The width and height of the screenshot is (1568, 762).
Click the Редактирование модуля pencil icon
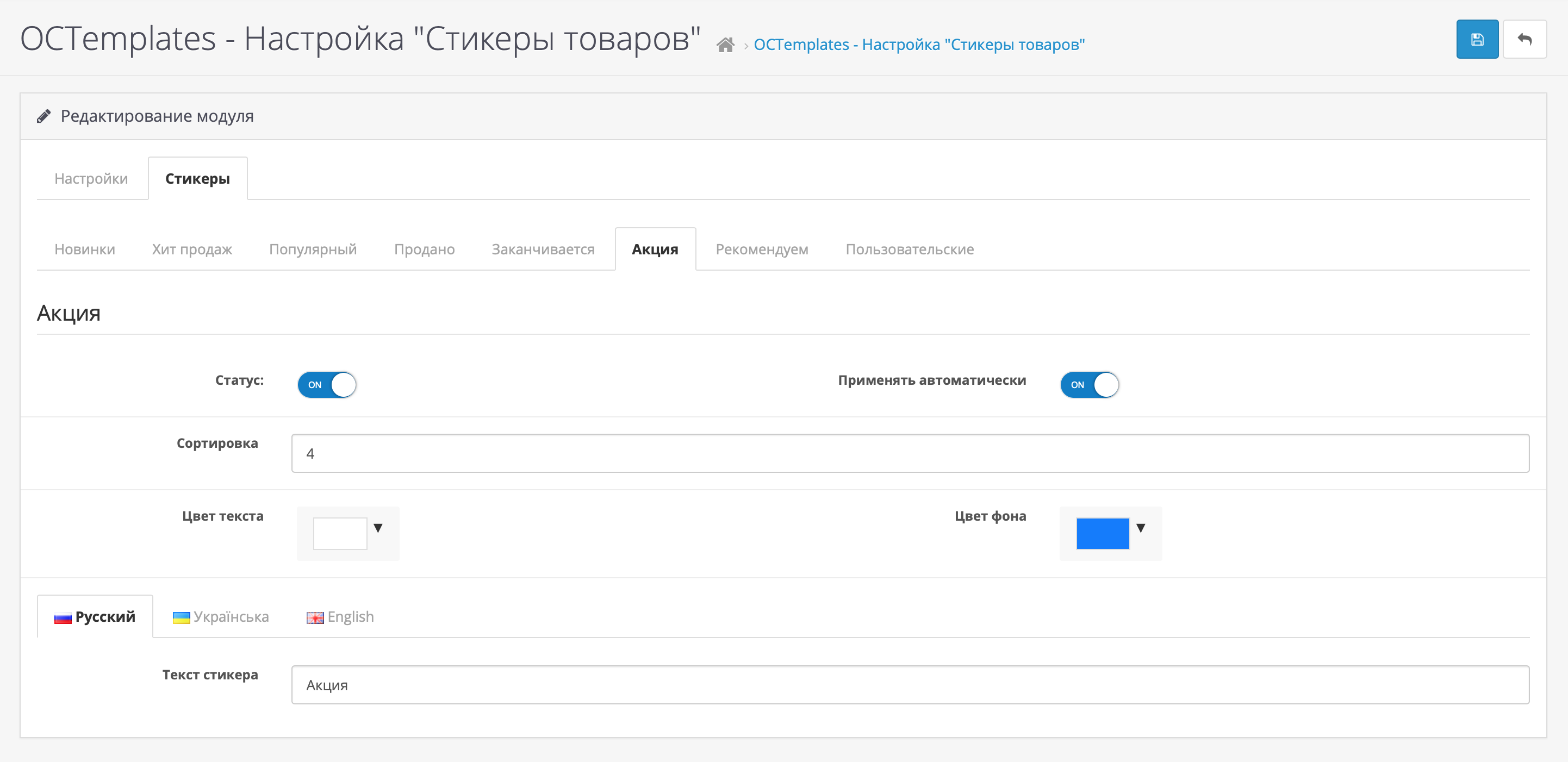44,116
